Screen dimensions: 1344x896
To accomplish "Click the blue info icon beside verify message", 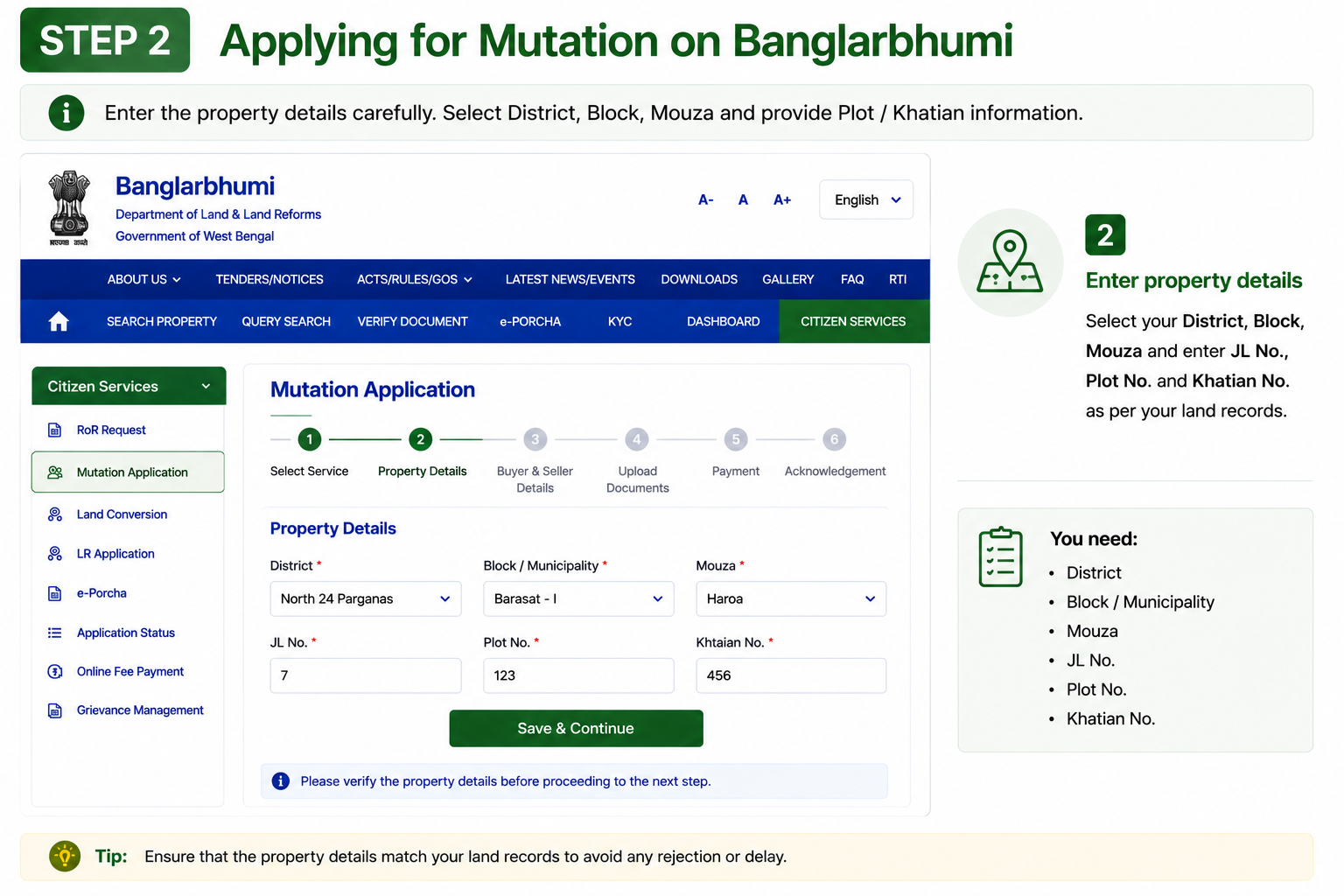I will (281, 781).
